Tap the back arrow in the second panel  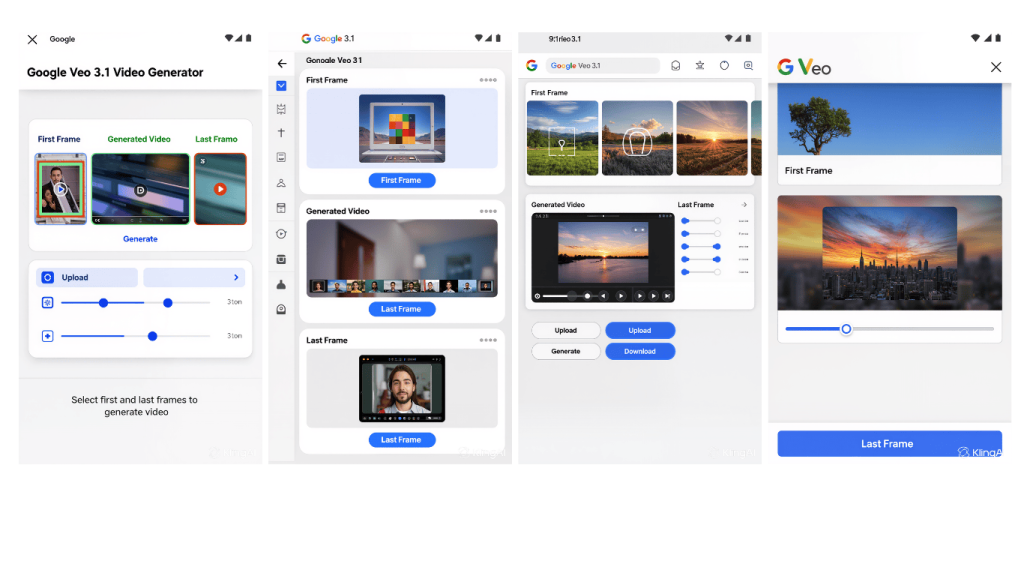click(x=281, y=62)
